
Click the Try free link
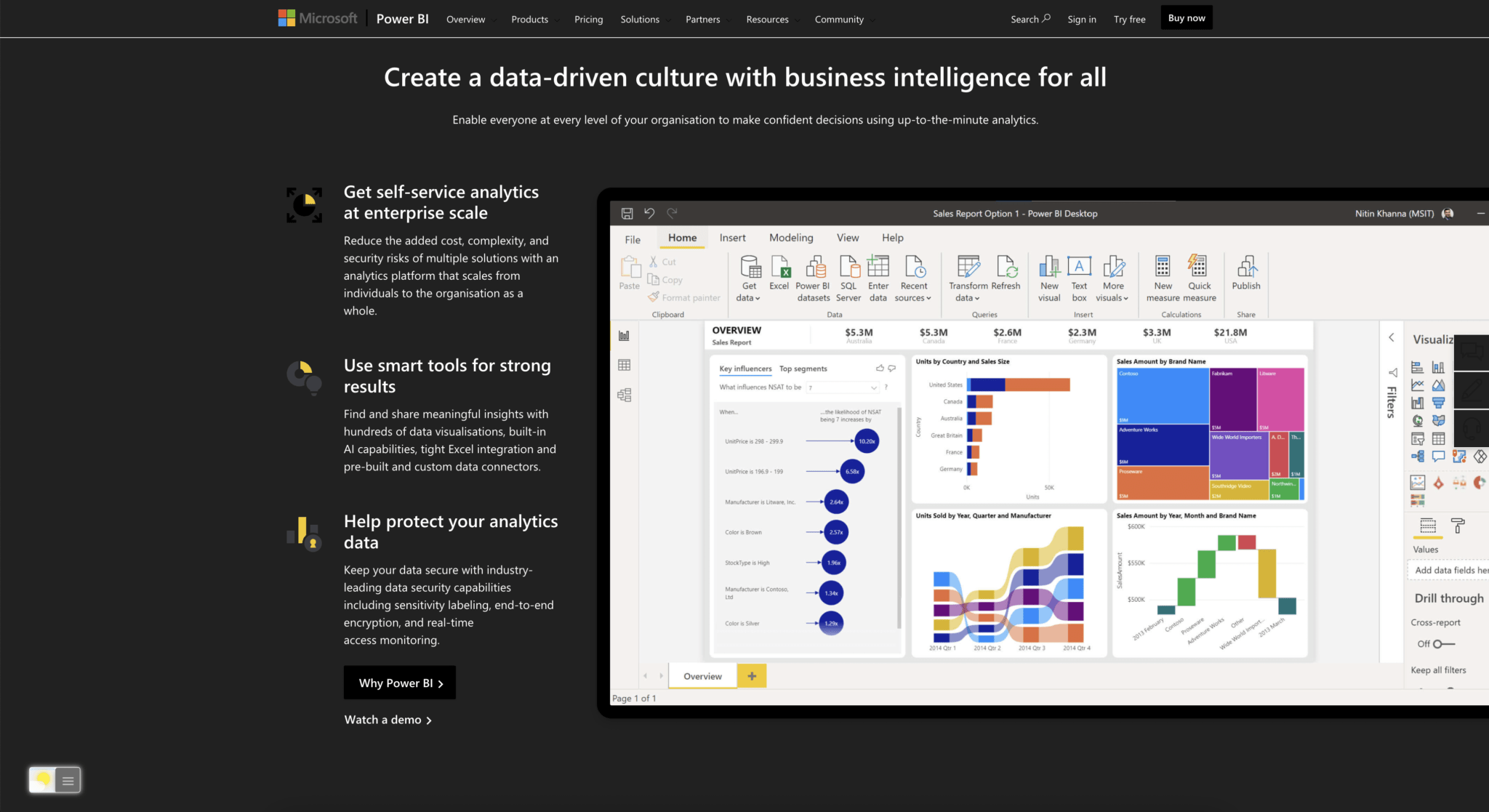point(1129,20)
